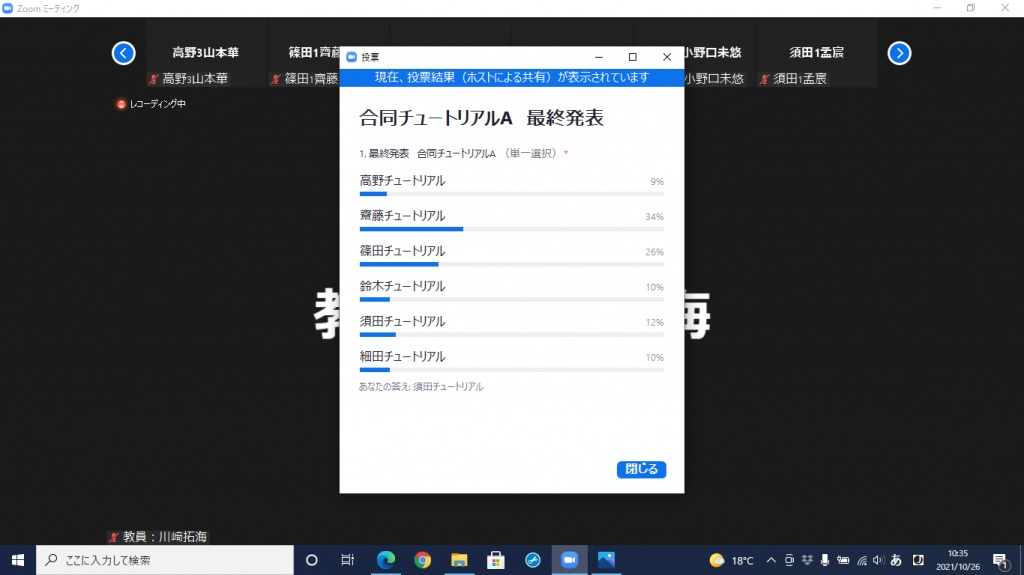
Task: Launch Google Chrome from the taskbar
Action: click(x=422, y=560)
